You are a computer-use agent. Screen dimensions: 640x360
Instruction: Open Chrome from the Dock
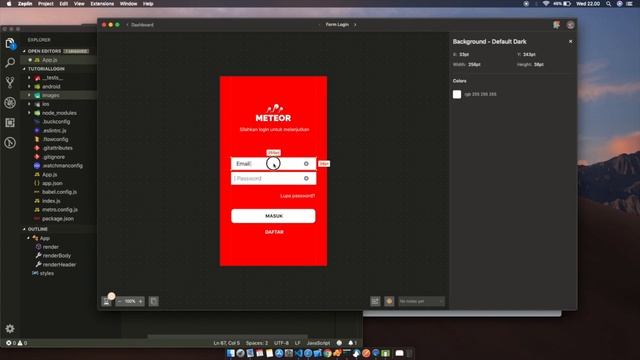327,353
